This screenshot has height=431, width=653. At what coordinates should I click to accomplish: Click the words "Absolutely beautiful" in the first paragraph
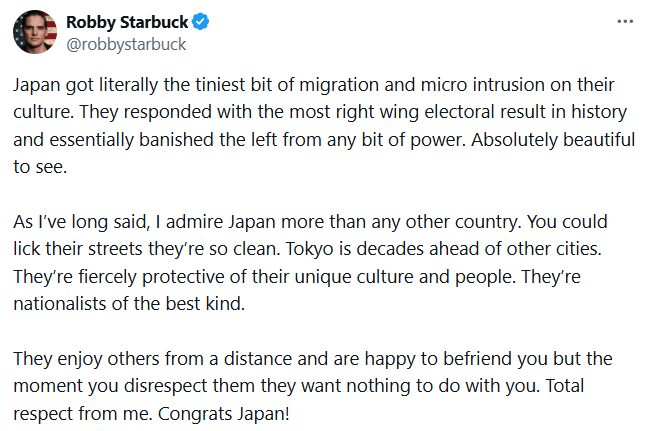coord(538,142)
